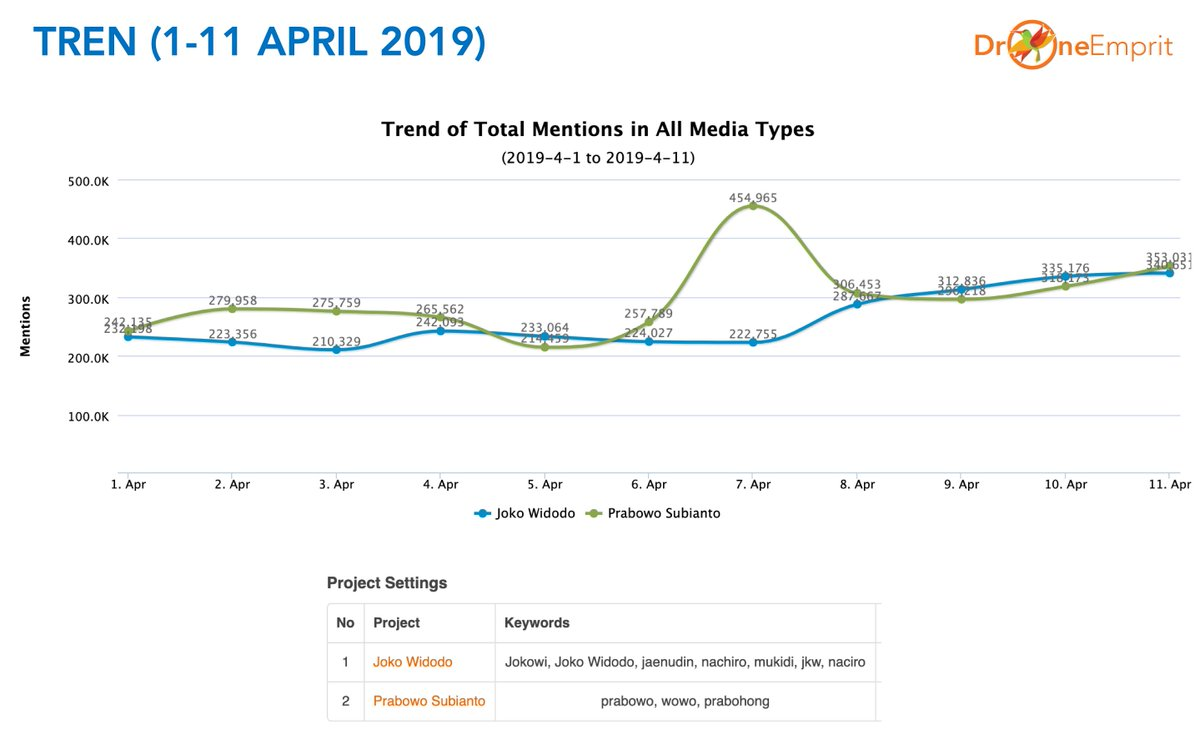Select the 210,329 data point on 3 Apr
Image resolution: width=1200 pixels, height=751 pixels.
(336, 349)
